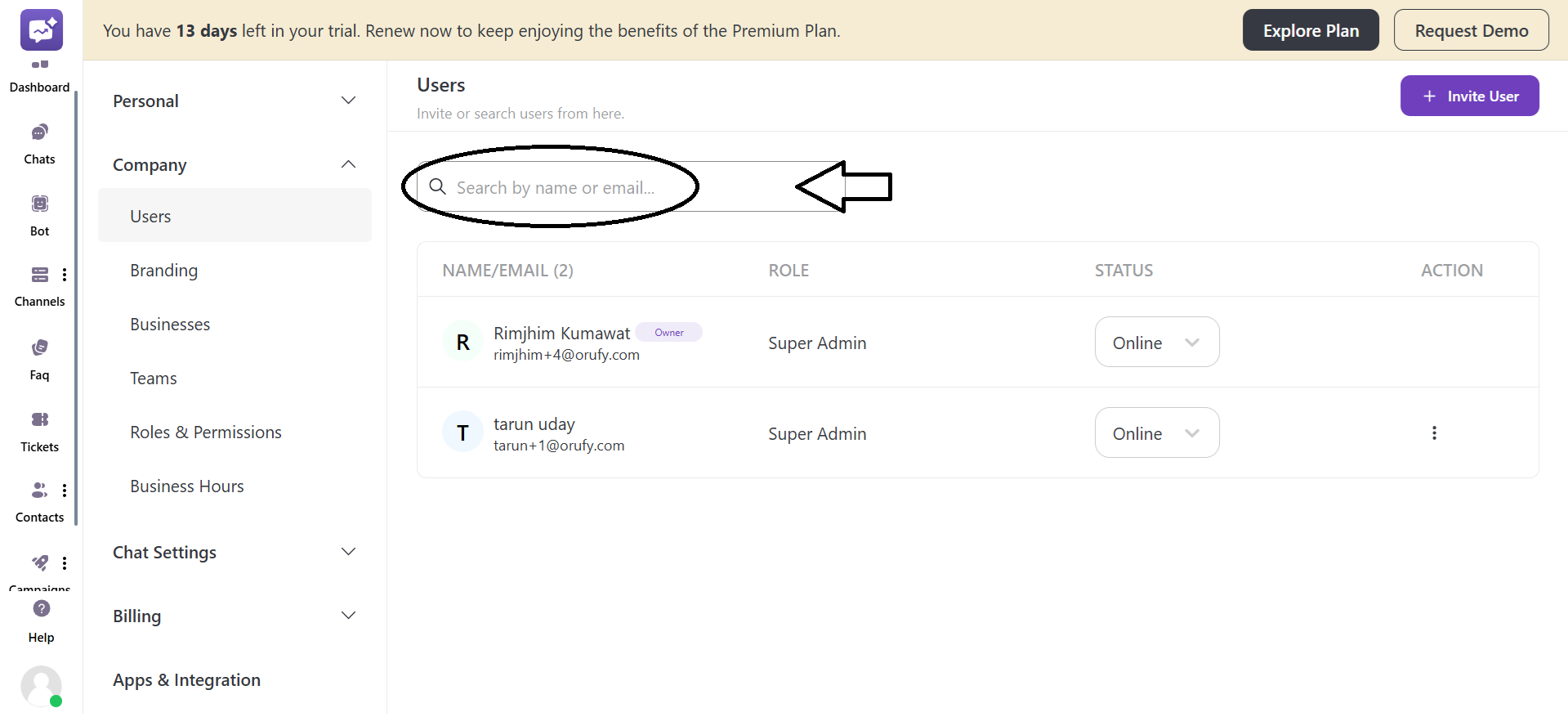Expand the Personal settings section

point(235,101)
